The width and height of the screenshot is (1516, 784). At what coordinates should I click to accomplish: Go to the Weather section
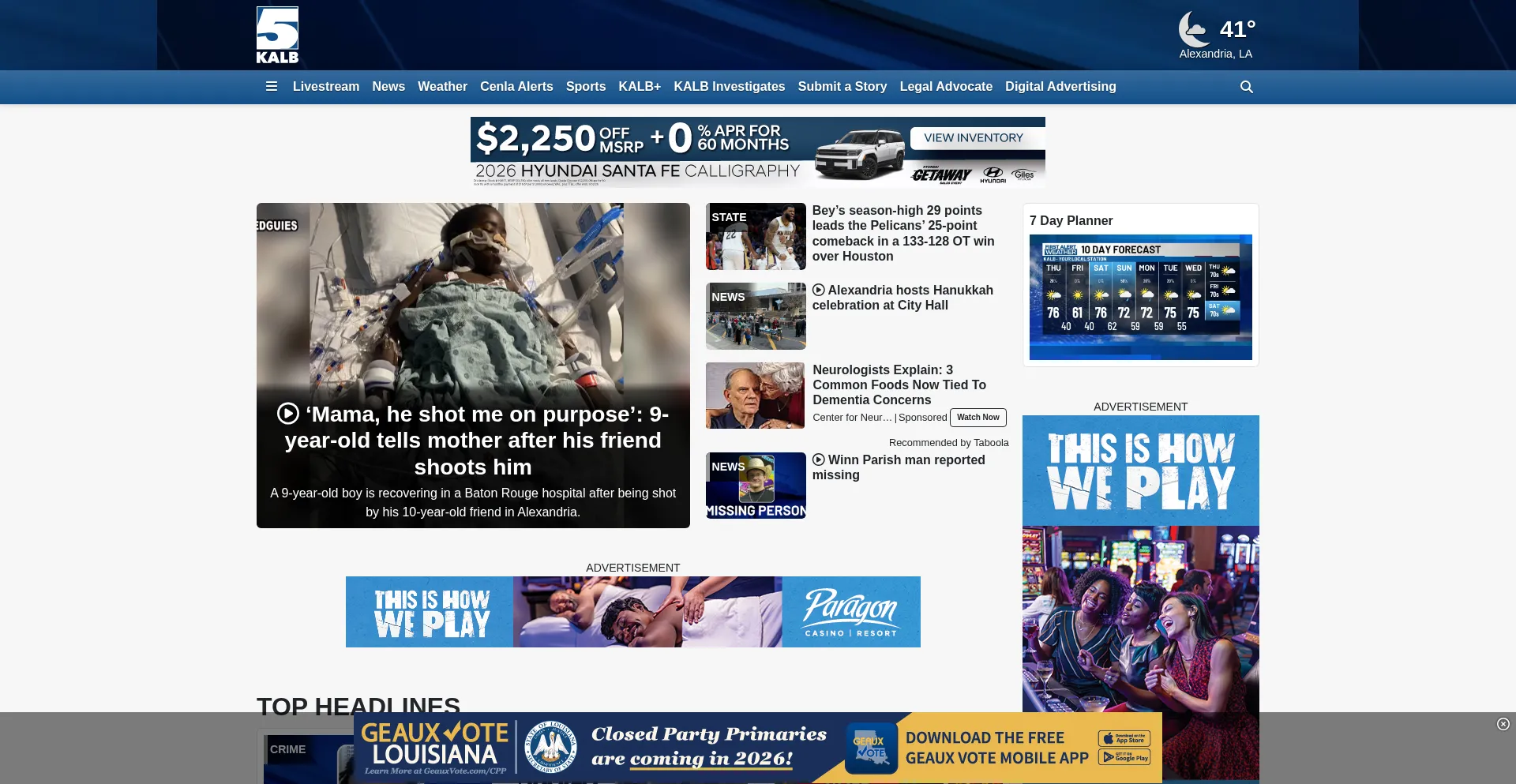pos(442,87)
